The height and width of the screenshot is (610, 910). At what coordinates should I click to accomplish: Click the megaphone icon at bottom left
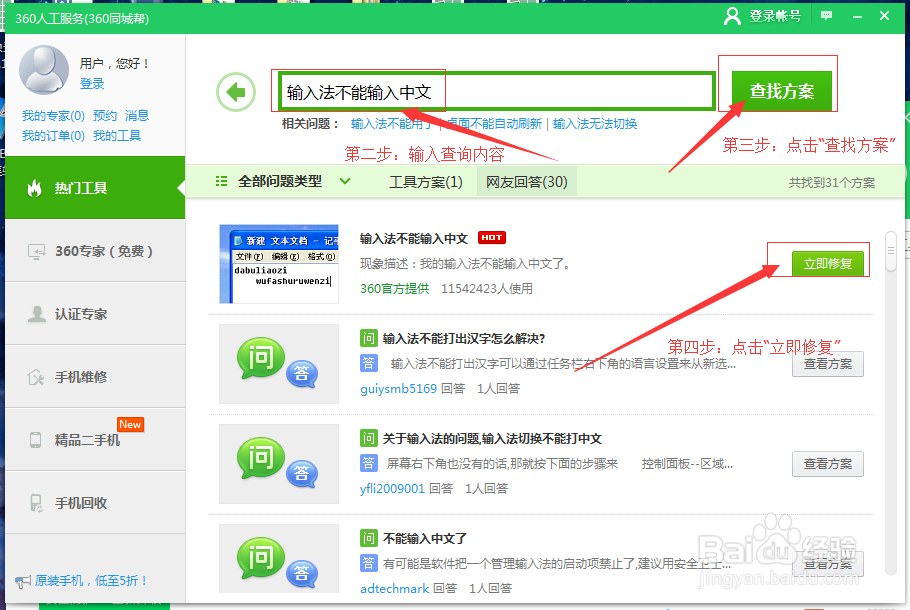pos(23,581)
